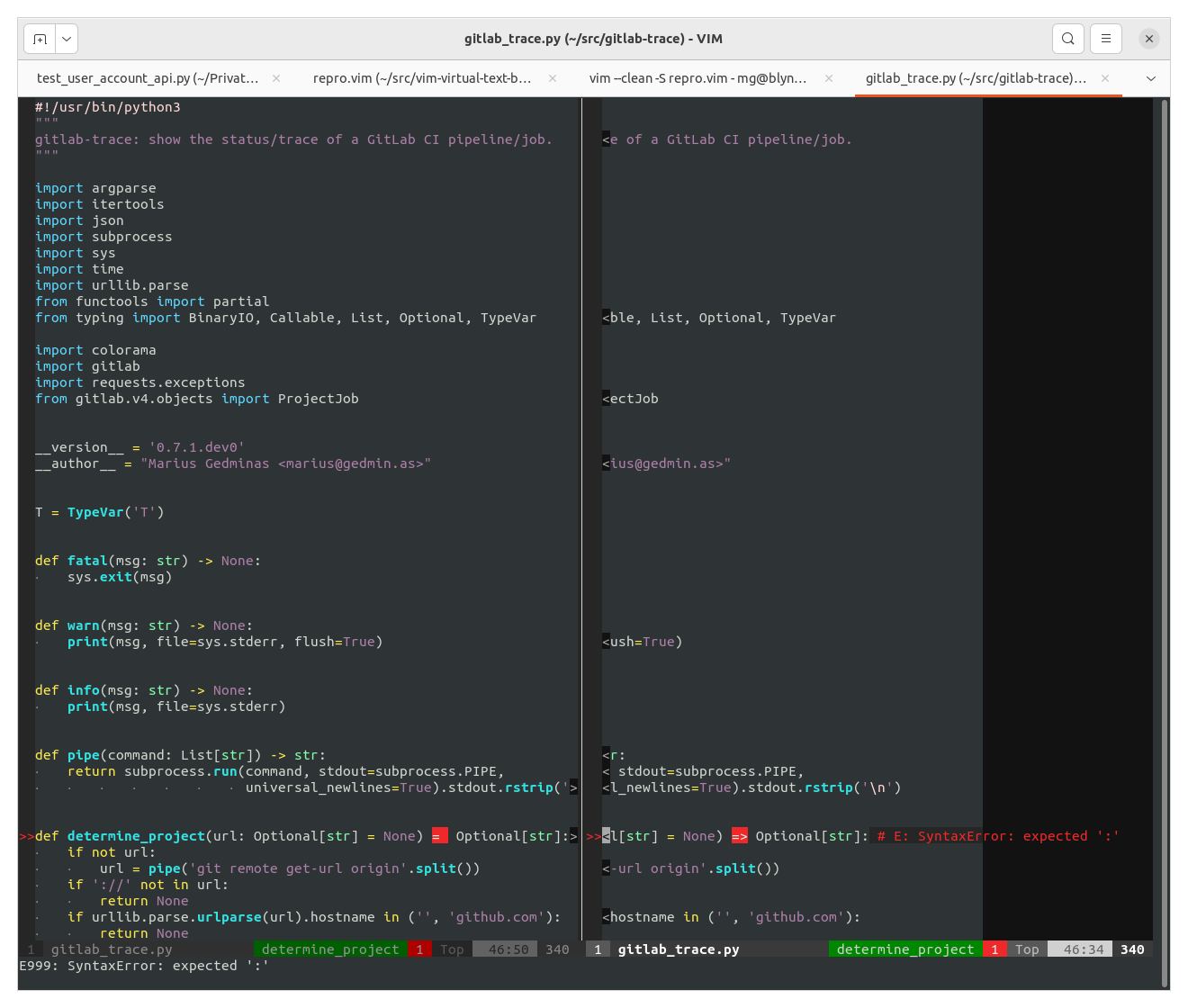1188x1008 pixels.
Task: Click the 'fatal' function name
Action: click(87, 561)
